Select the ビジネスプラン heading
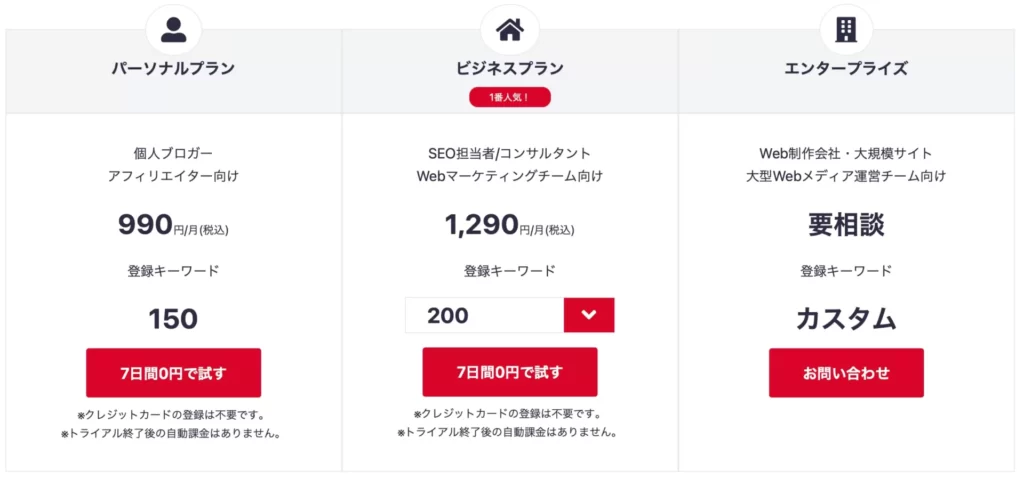 click(x=509, y=68)
